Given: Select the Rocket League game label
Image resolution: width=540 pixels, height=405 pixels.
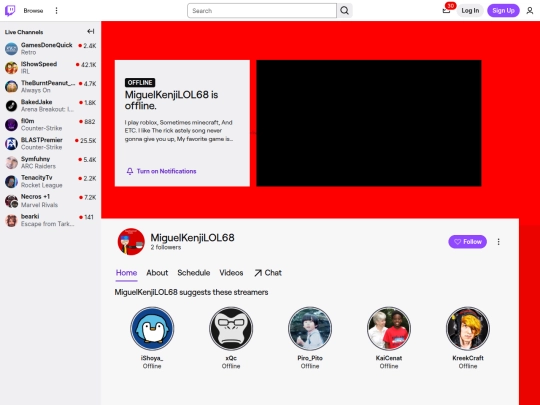Looking at the screenshot, I should point(42,185).
